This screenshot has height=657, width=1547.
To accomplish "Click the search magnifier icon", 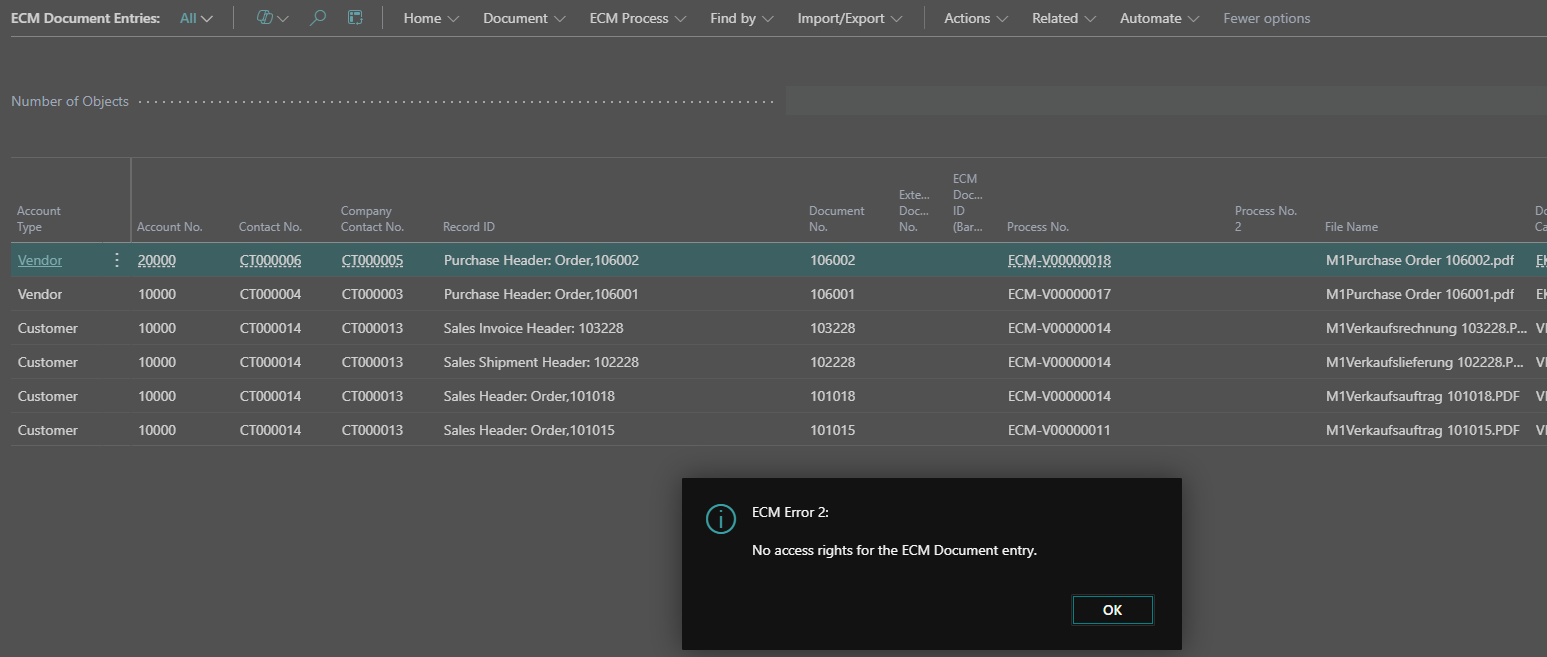I will [x=318, y=18].
